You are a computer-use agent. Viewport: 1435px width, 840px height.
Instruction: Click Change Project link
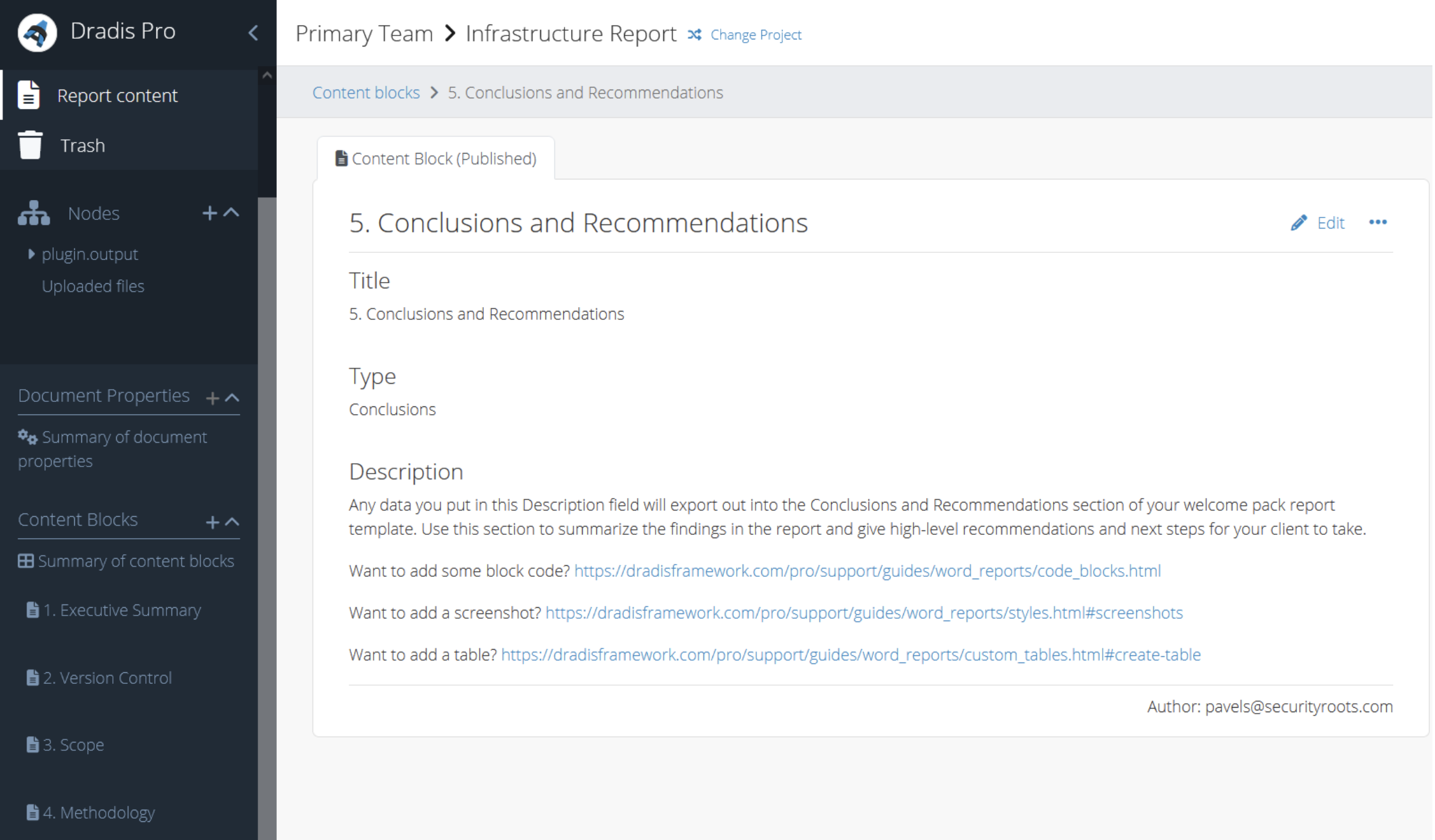[x=756, y=35]
